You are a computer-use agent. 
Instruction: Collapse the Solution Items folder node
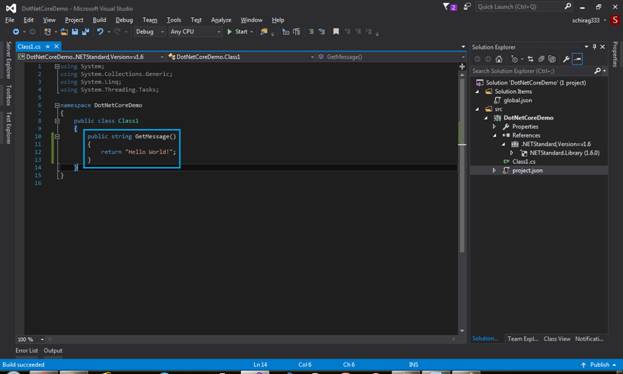pos(478,92)
